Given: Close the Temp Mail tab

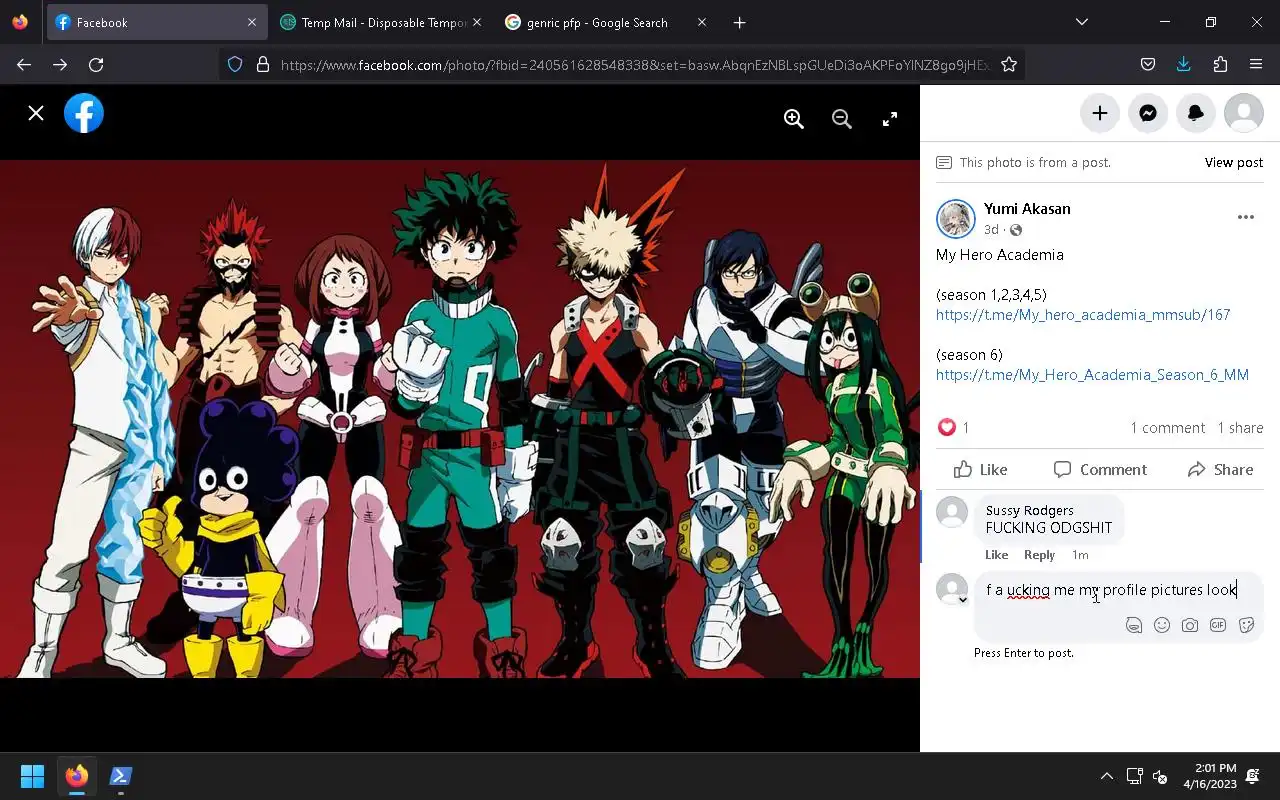Looking at the screenshot, I should coord(477,22).
